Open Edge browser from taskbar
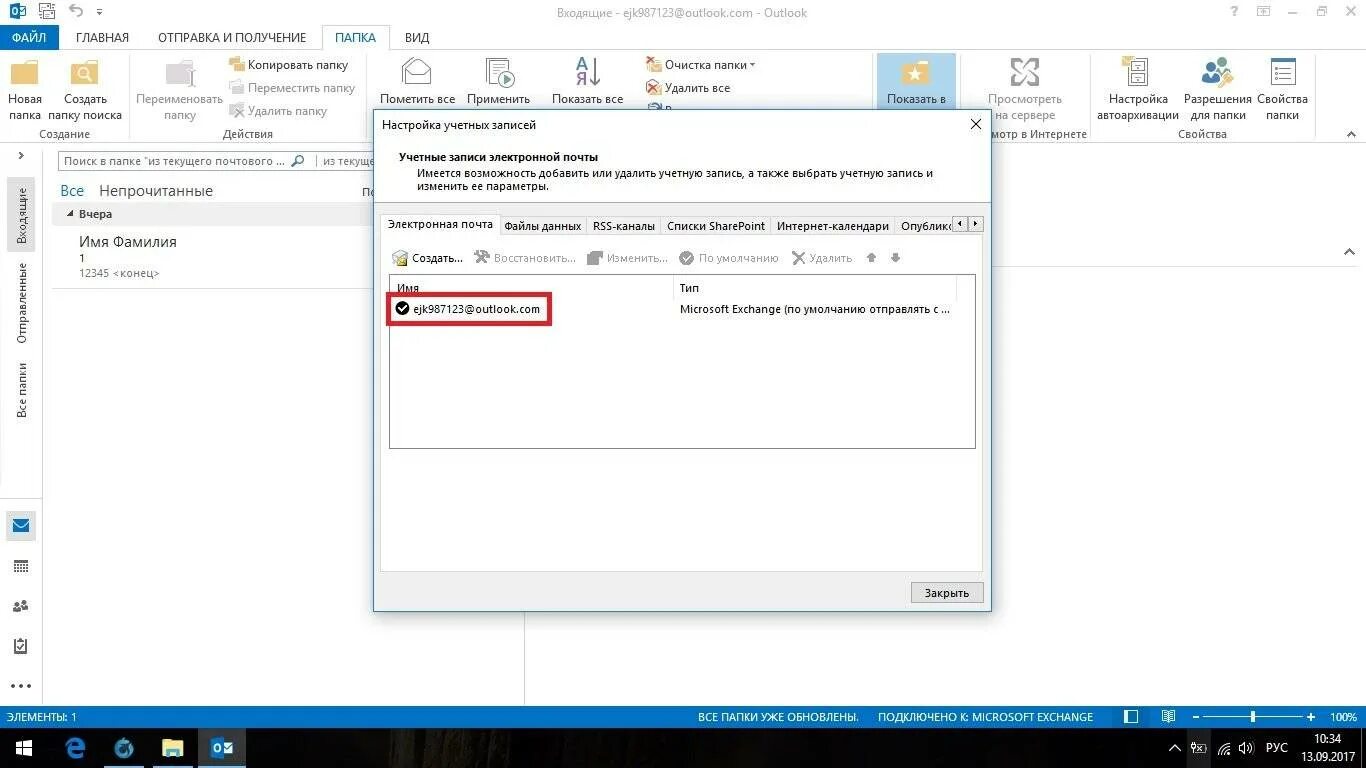Screen dimensions: 1366x768 coord(75,748)
